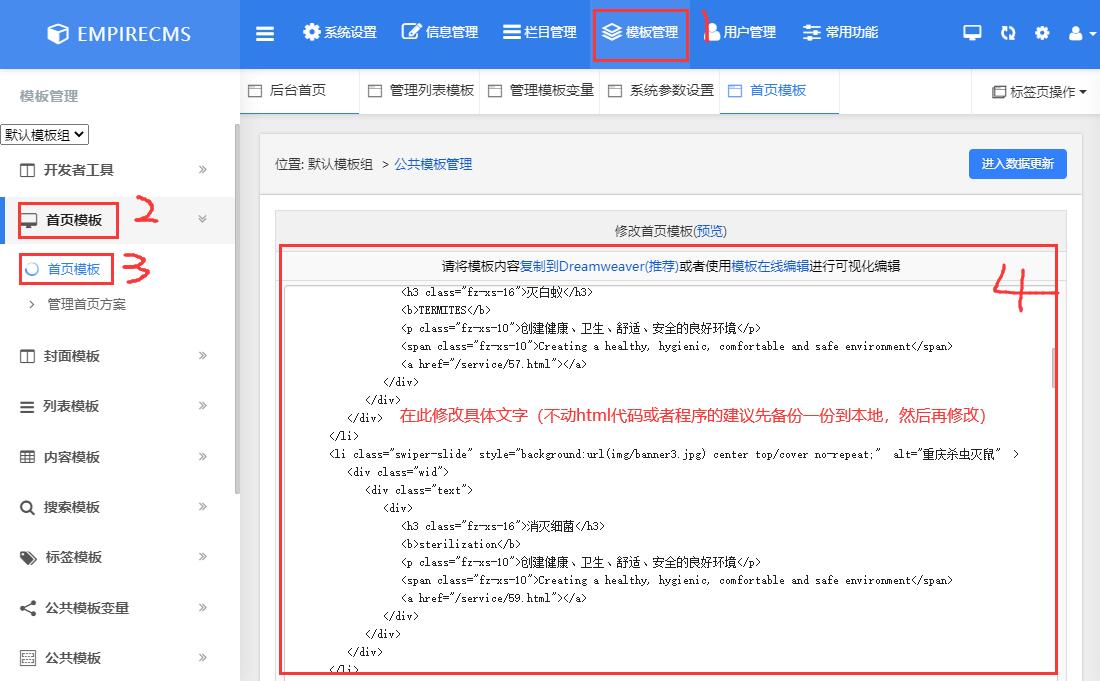Expand the 列表模板 sidebar section
Image resolution: width=1100 pixels, height=681 pixels.
click(x=60, y=406)
